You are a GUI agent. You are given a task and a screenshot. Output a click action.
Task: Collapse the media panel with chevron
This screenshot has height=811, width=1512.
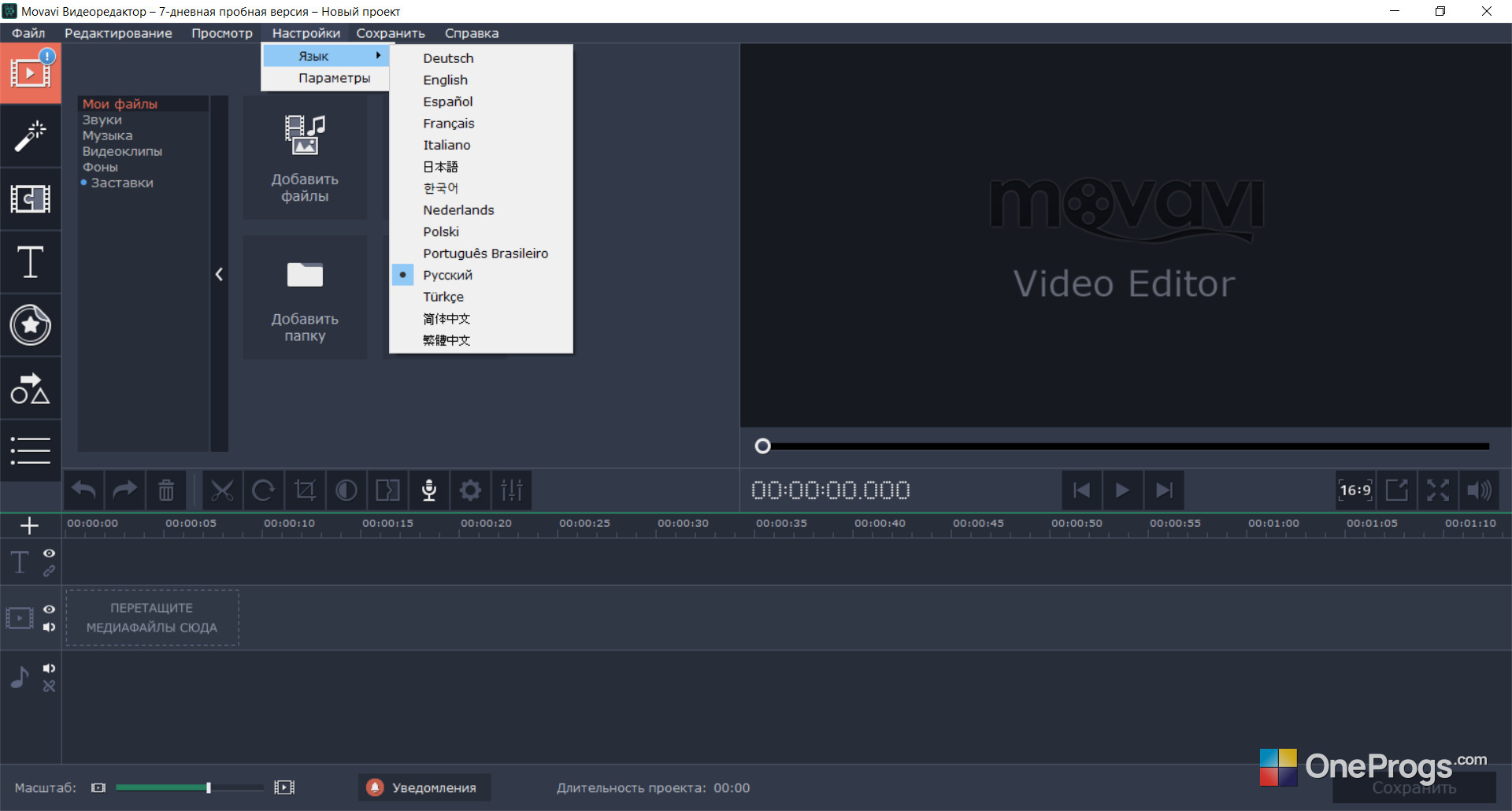click(219, 274)
